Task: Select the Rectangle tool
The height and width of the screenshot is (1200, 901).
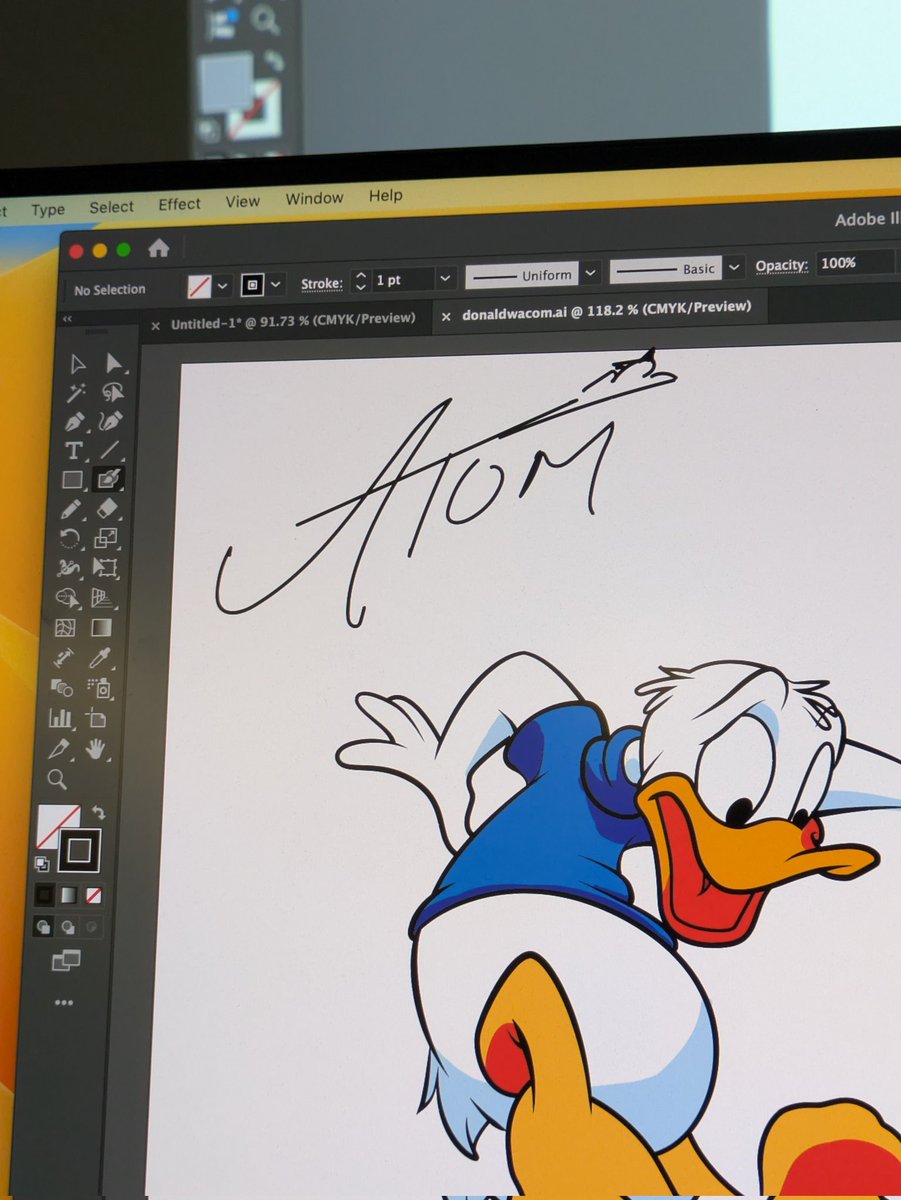Action: pyautogui.click(x=72, y=480)
